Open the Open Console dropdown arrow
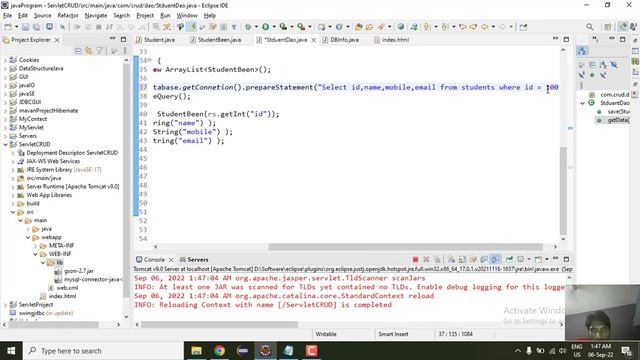The width and height of the screenshot is (640, 360). click(x=547, y=260)
